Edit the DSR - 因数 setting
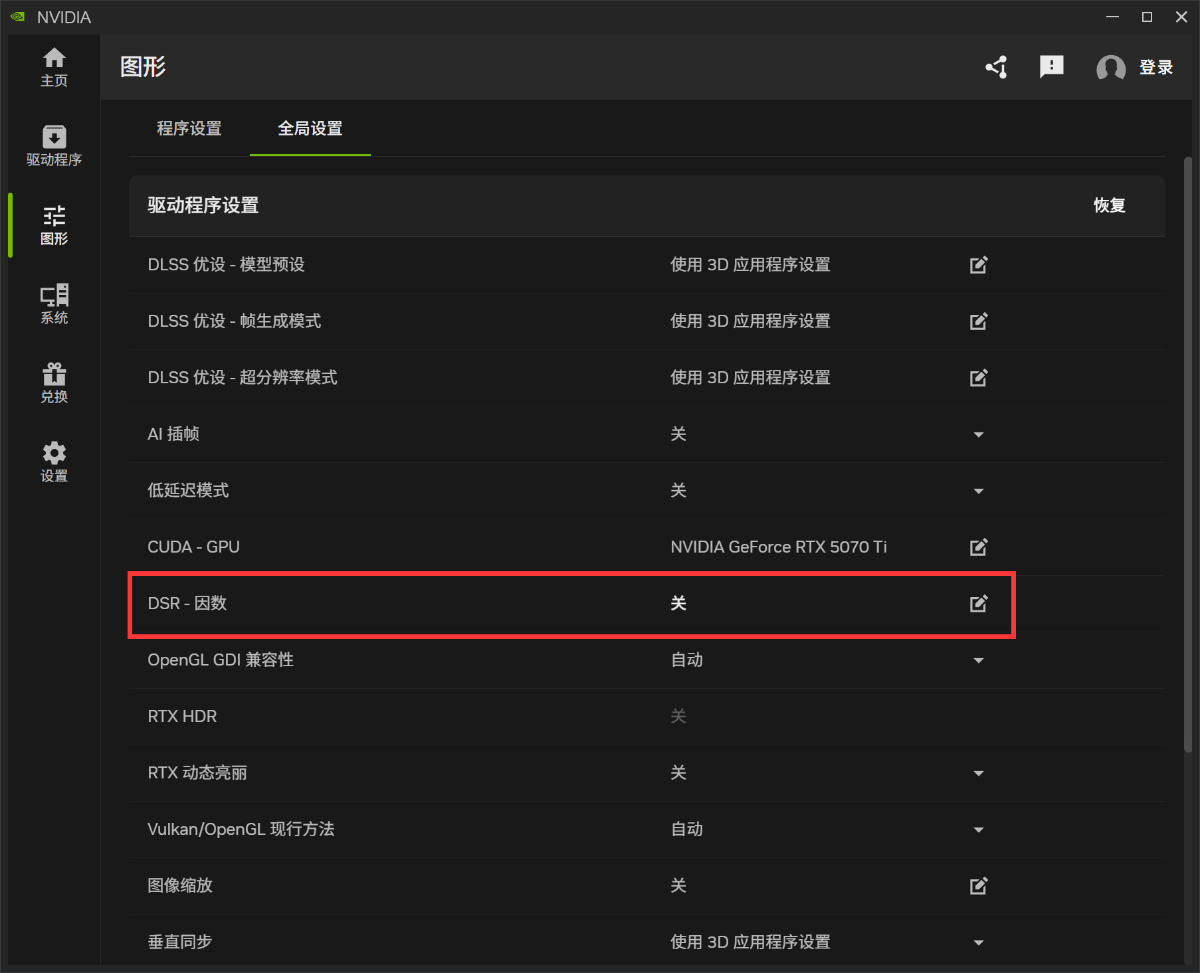This screenshot has width=1200, height=973. (979, 604)
